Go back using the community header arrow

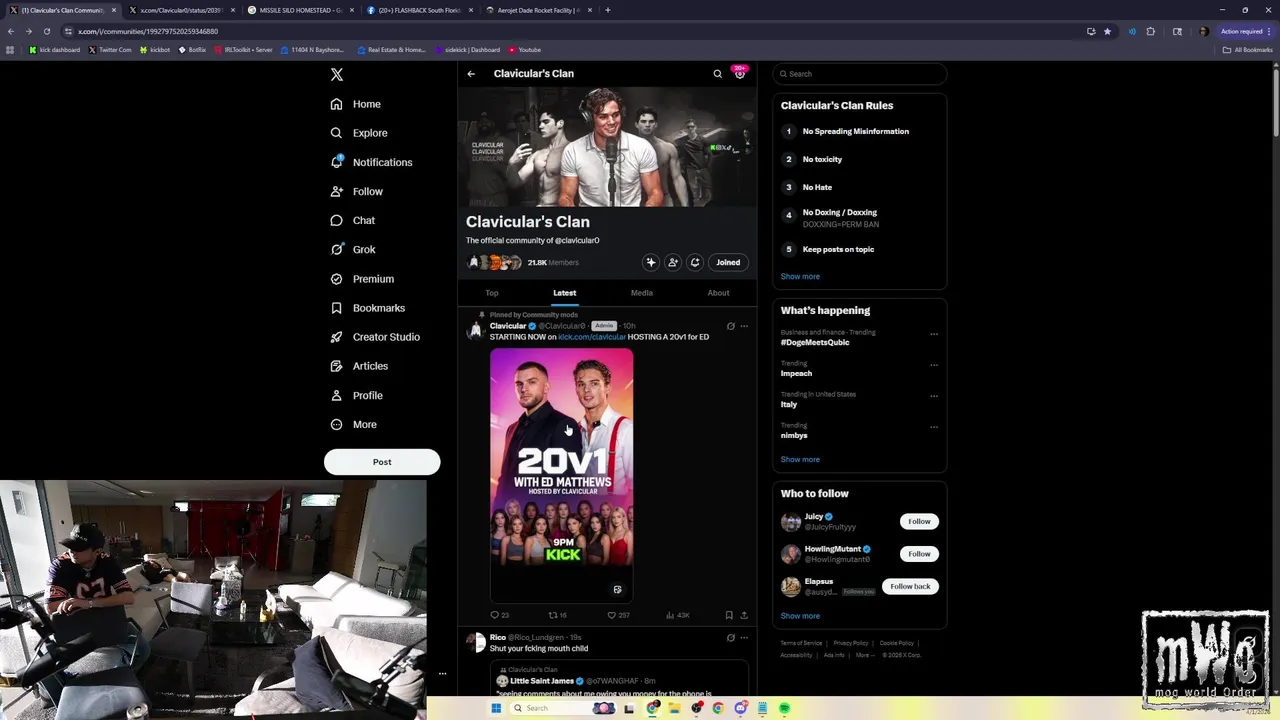[471, 74]
